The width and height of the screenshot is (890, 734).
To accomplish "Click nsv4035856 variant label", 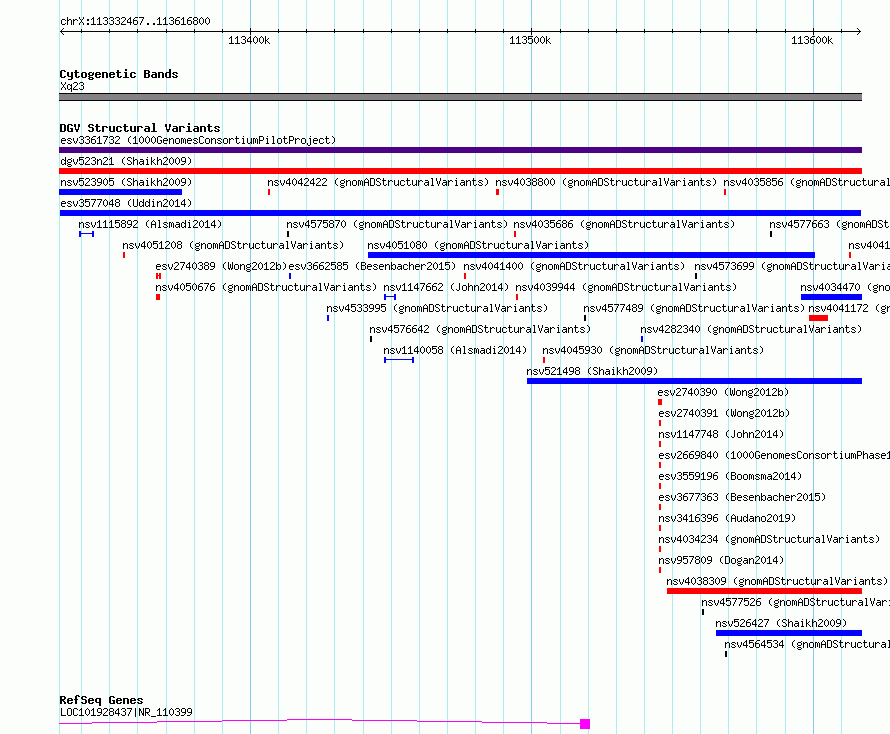I will coord(807,182).
